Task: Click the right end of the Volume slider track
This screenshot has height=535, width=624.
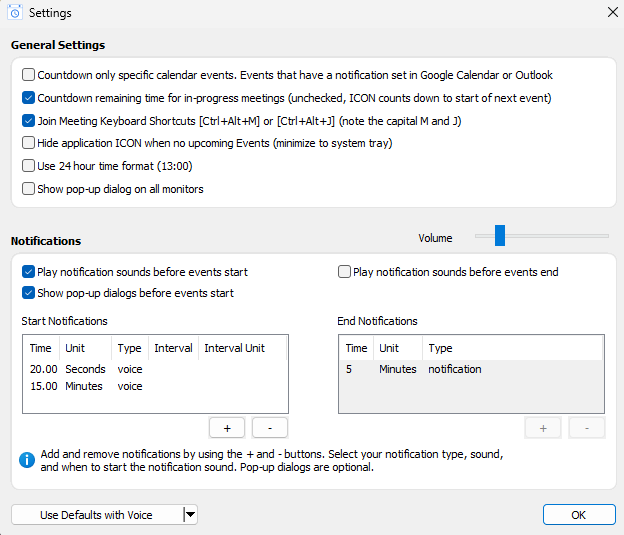Action: (x=607, y=236)
